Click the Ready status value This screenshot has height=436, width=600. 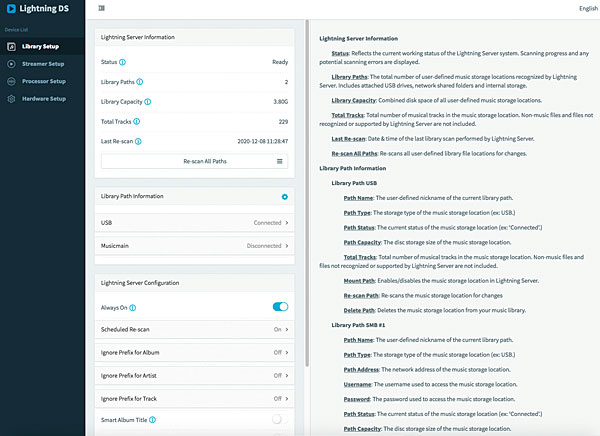280,62
